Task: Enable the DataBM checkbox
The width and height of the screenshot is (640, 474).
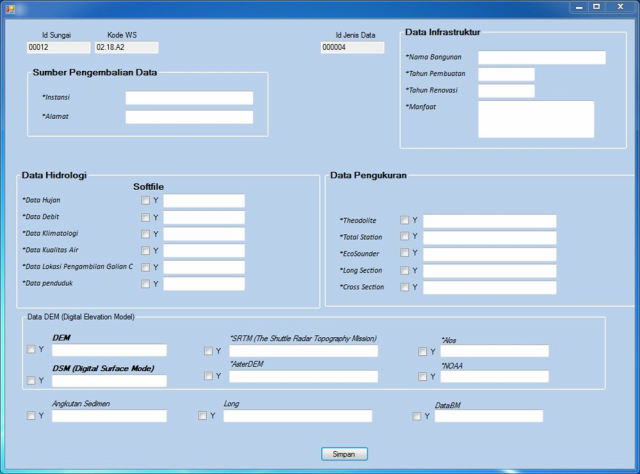Action: click(x=417, y=417)
